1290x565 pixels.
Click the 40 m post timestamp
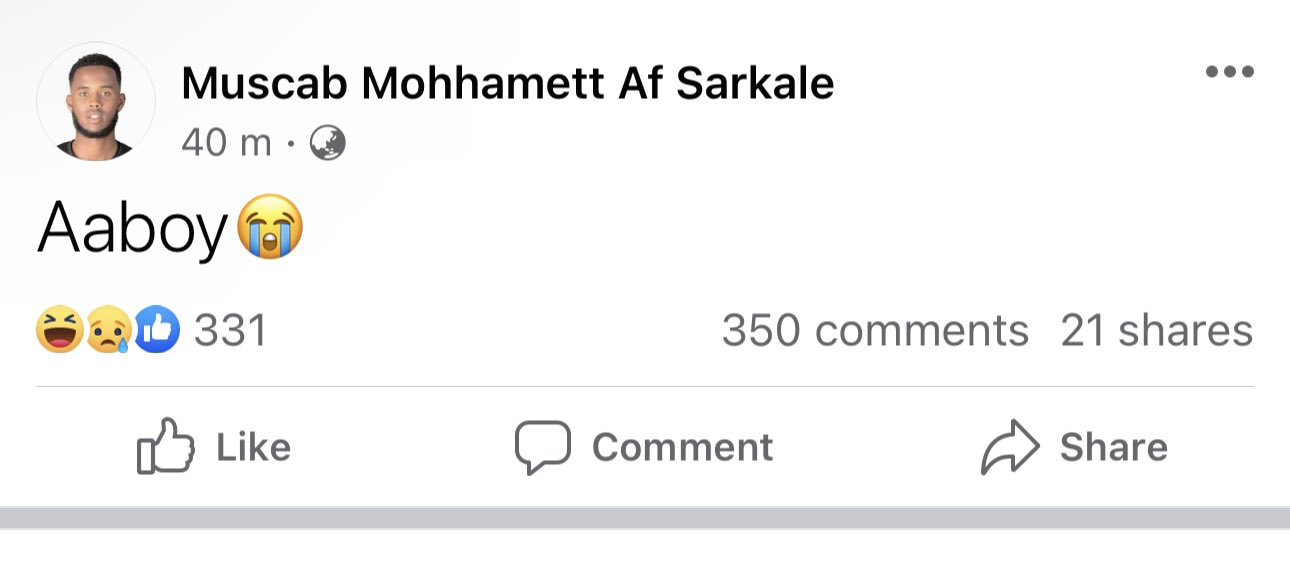coord(226,144)
